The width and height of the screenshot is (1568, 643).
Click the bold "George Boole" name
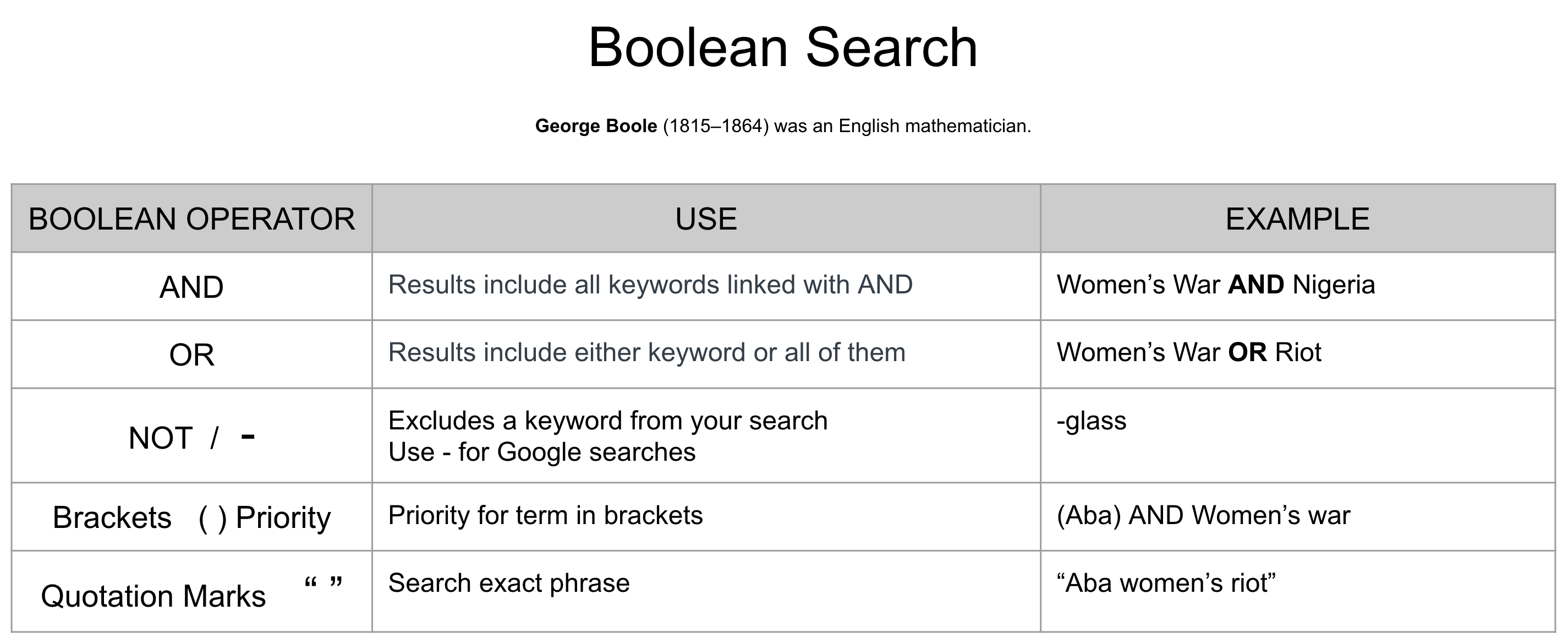(x=595, y=126)
